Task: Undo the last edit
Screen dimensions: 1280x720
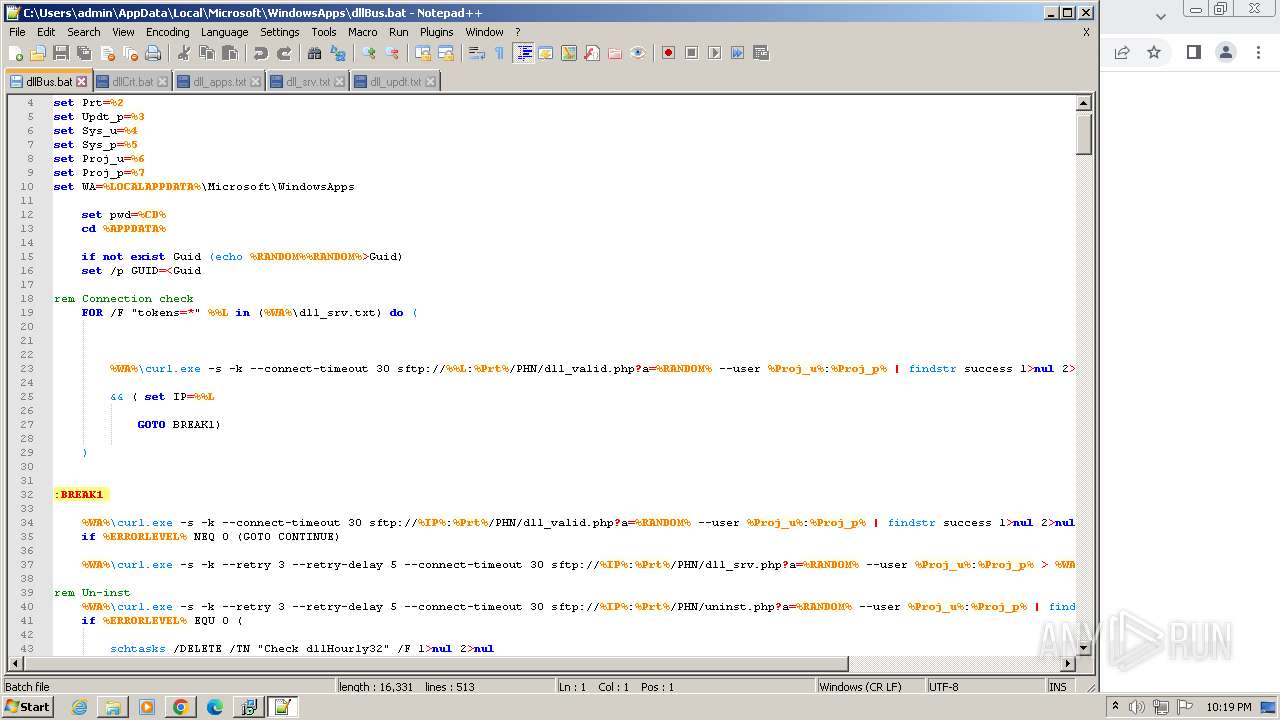Action: coord(261,53)
